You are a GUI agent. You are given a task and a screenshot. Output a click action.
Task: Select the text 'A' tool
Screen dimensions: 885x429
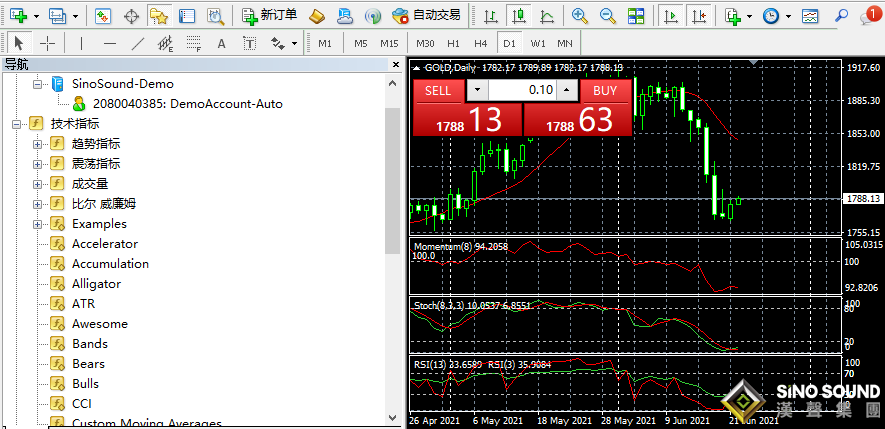tap(221, 43)
